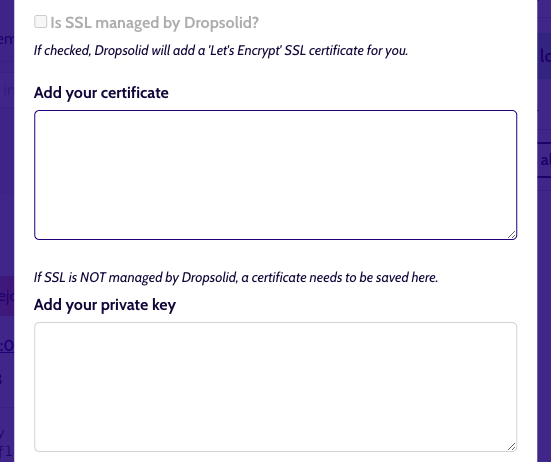The width and height of the screenshot is (551, 462).
Task: Click the pink 'ej' badge behind the dialog
Action: [x=7, y=296]
